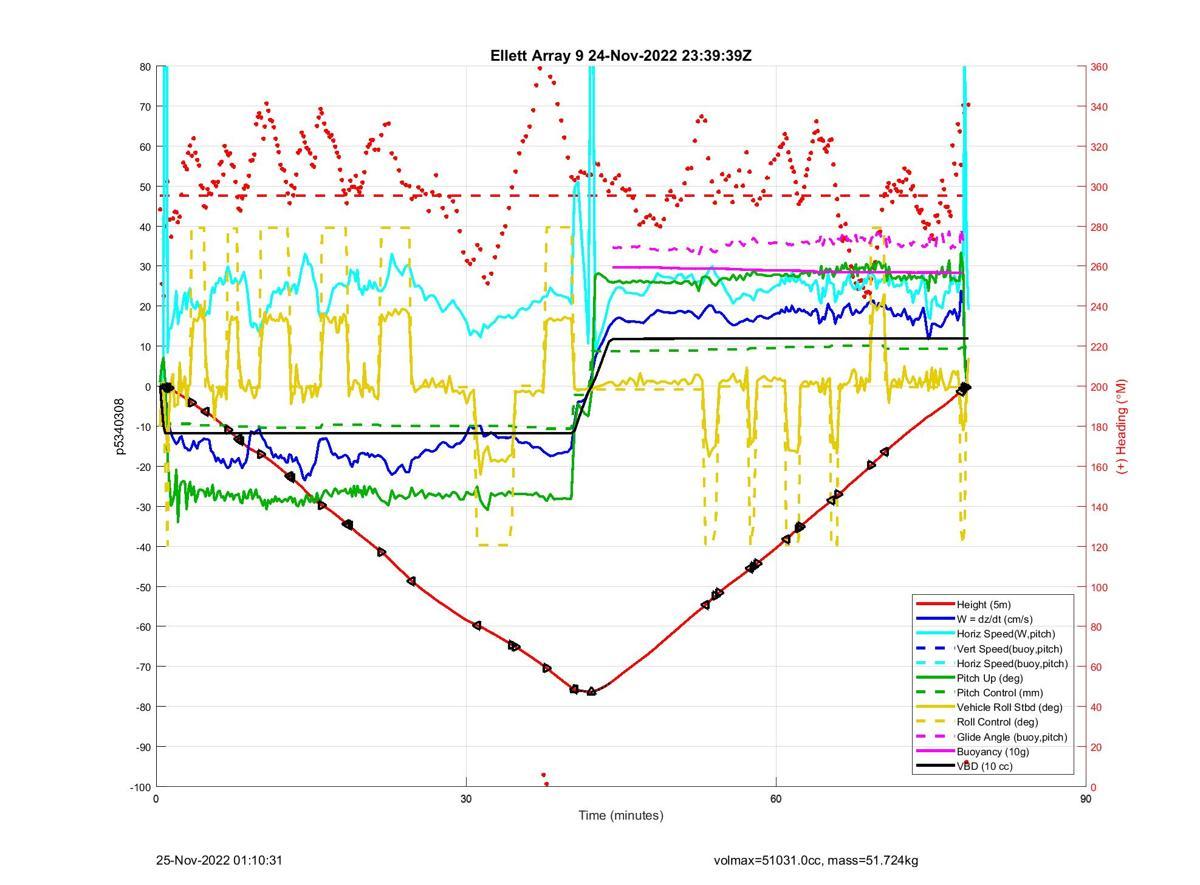The height and width of the screenshot is (885, 1200).
Task: Click the Glide Angle (buoy,pitch) legend label
Action: 1012,737
